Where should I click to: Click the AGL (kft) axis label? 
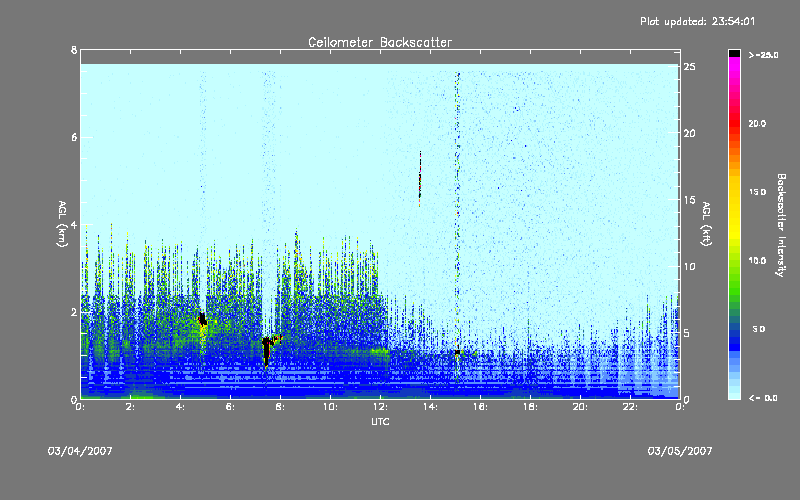click(706, 224)
